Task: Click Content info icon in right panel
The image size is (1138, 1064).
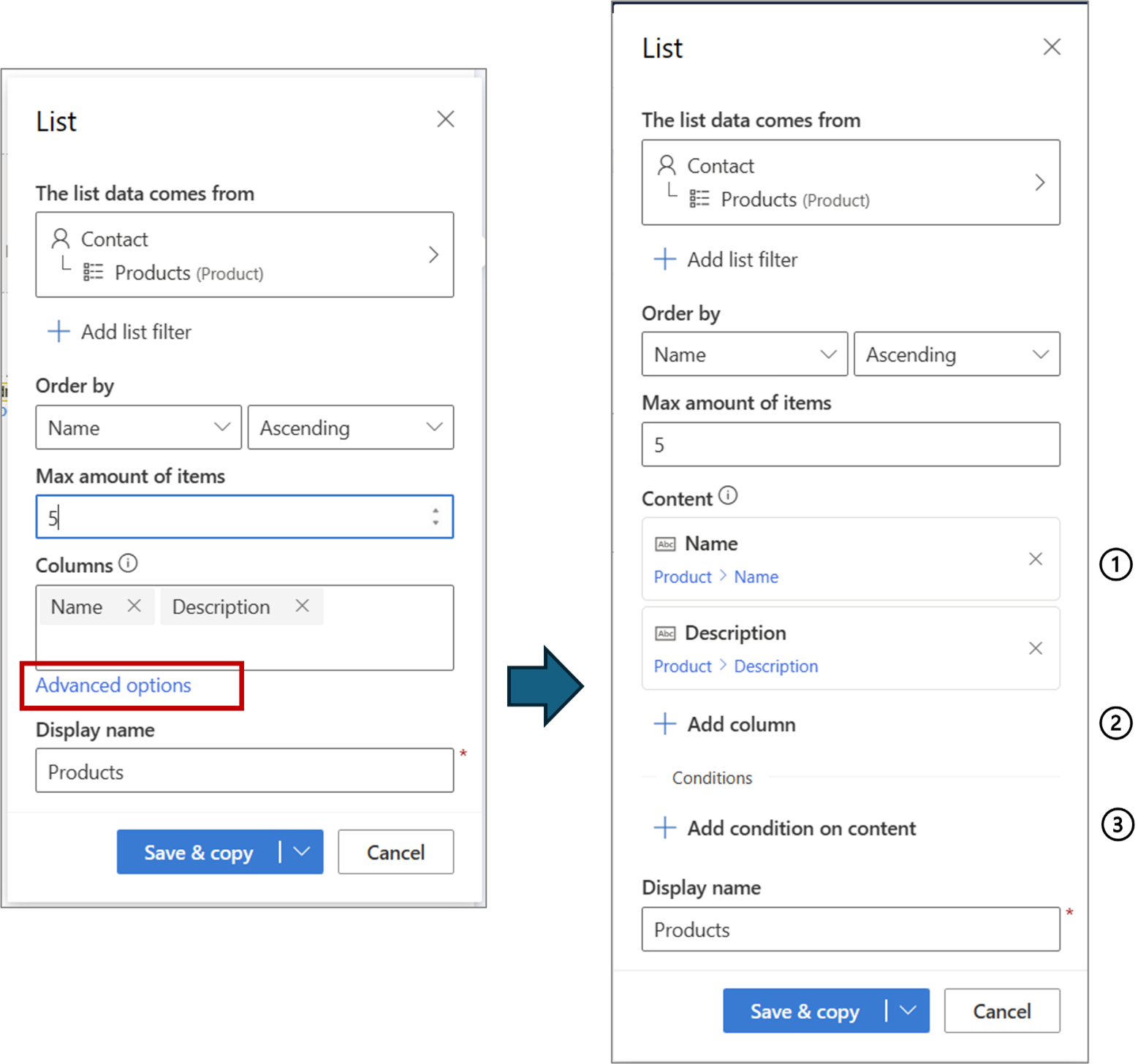Action: 727,495
